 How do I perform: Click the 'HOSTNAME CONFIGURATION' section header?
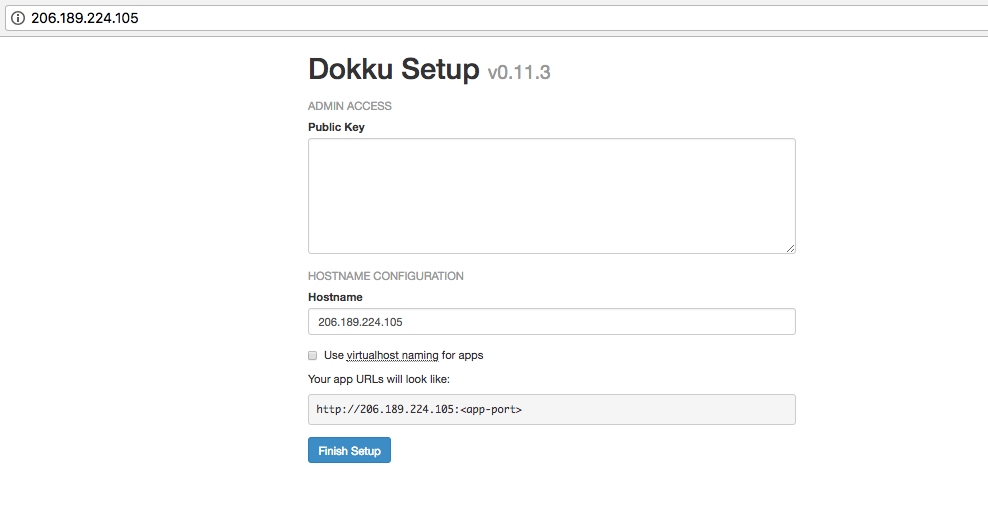[385, 276]
